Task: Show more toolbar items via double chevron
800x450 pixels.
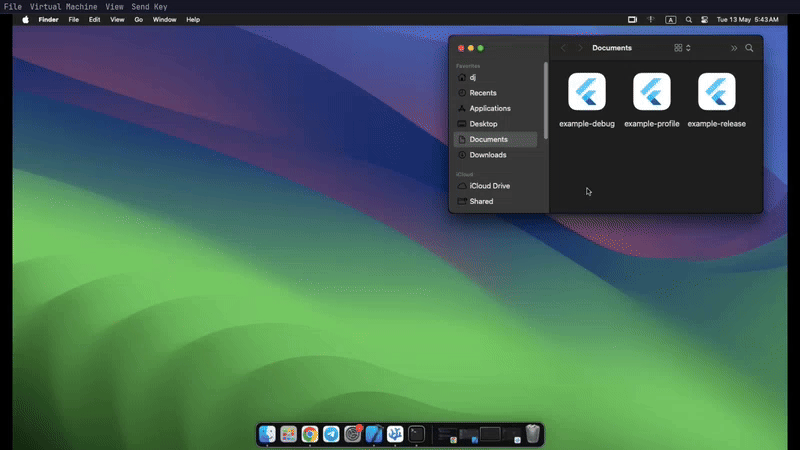Action: pos(734,48)
